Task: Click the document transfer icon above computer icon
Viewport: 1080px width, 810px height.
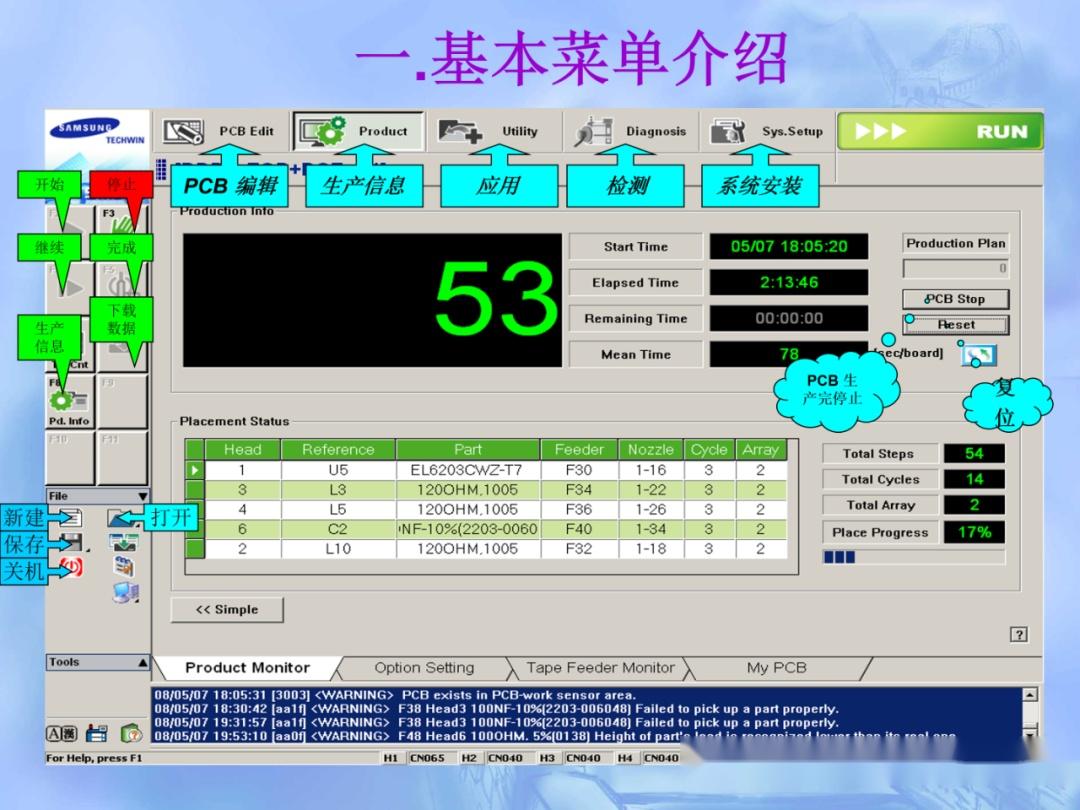Action: pyautogui.click(x=124, y=567)
